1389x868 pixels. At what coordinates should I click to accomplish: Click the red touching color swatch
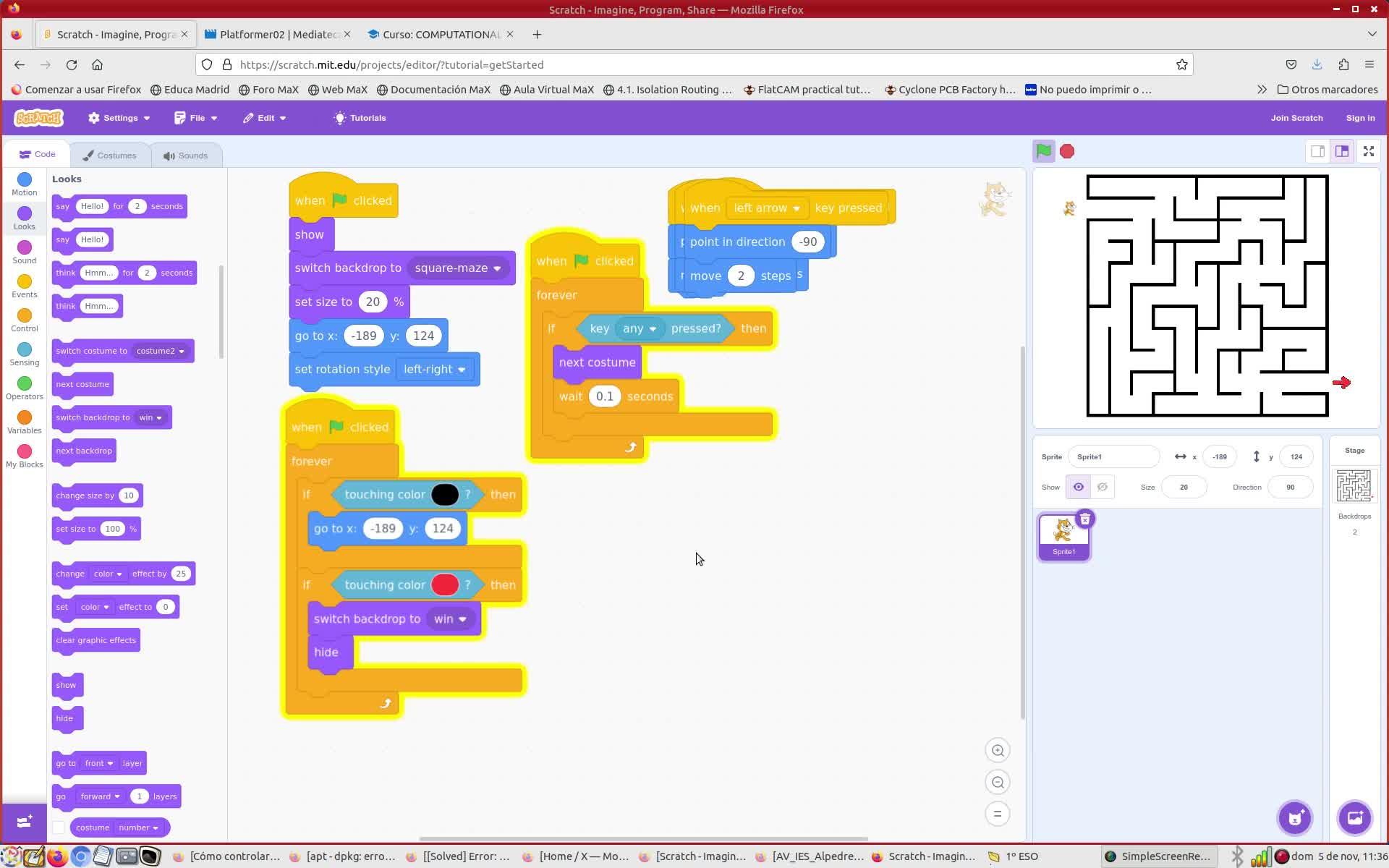tap(444, 585)
